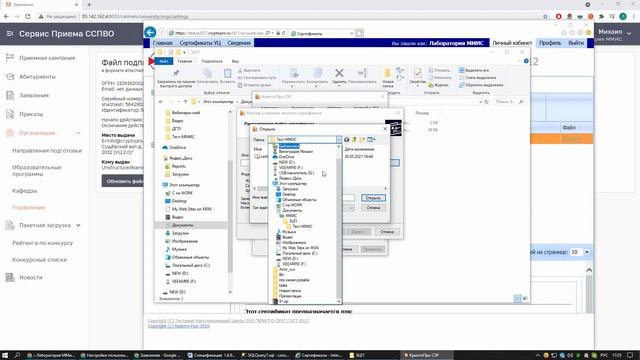Switch to the Главная ribbon tab in Explorer
The width and height of the screenshot is (640, 360).
tap(184, 61)
